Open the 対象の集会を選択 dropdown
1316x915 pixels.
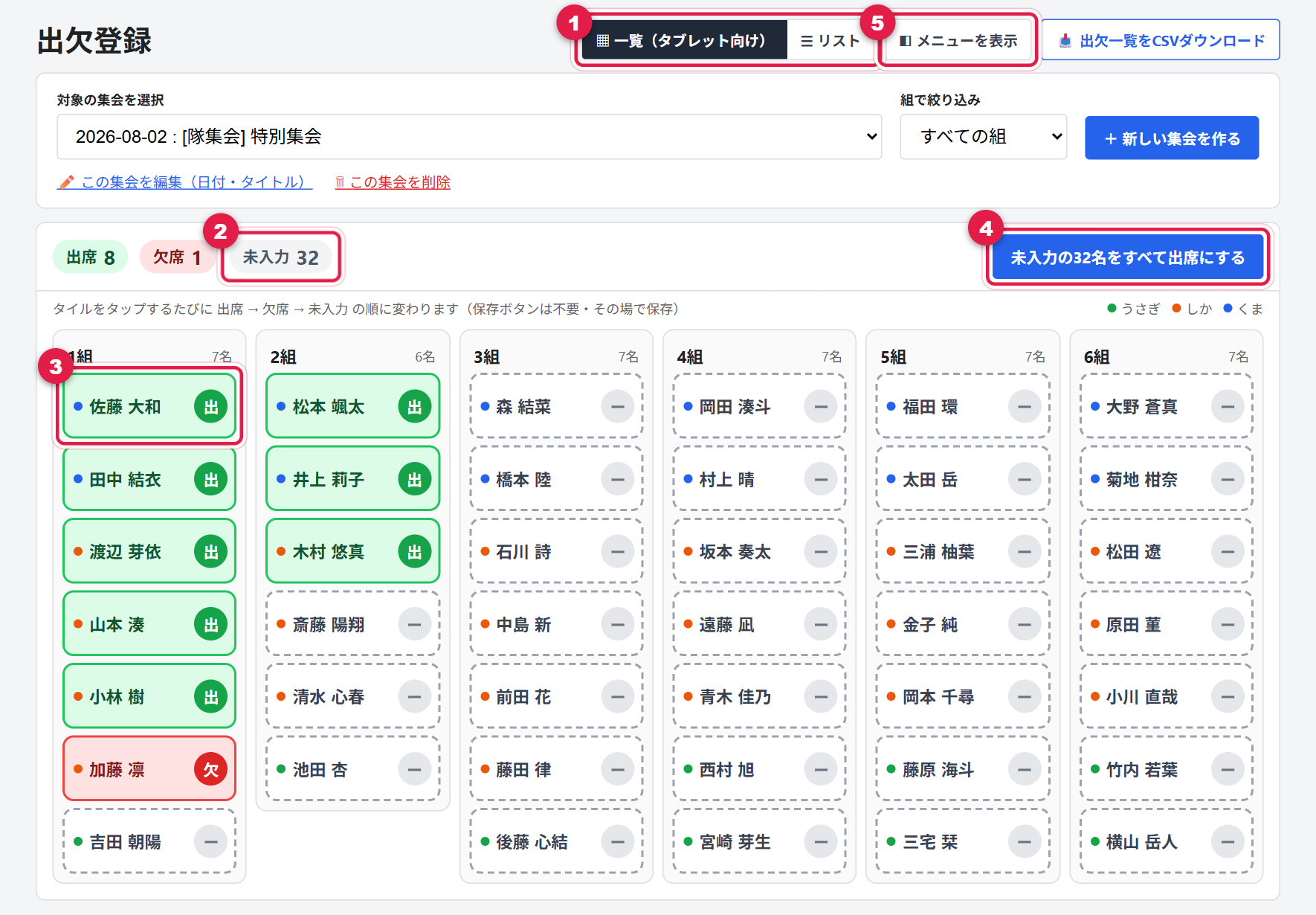[469, 137]
